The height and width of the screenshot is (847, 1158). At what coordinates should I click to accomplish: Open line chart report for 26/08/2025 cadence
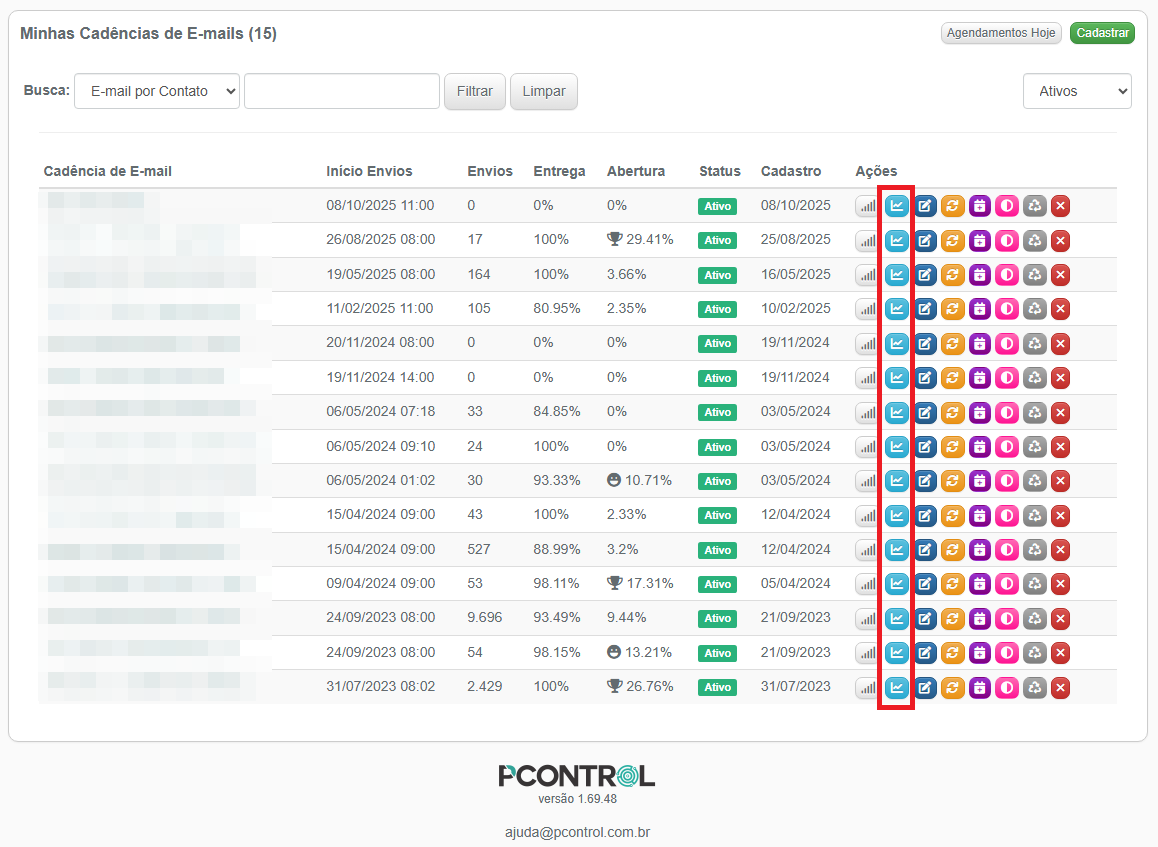(x=897, y=240)
